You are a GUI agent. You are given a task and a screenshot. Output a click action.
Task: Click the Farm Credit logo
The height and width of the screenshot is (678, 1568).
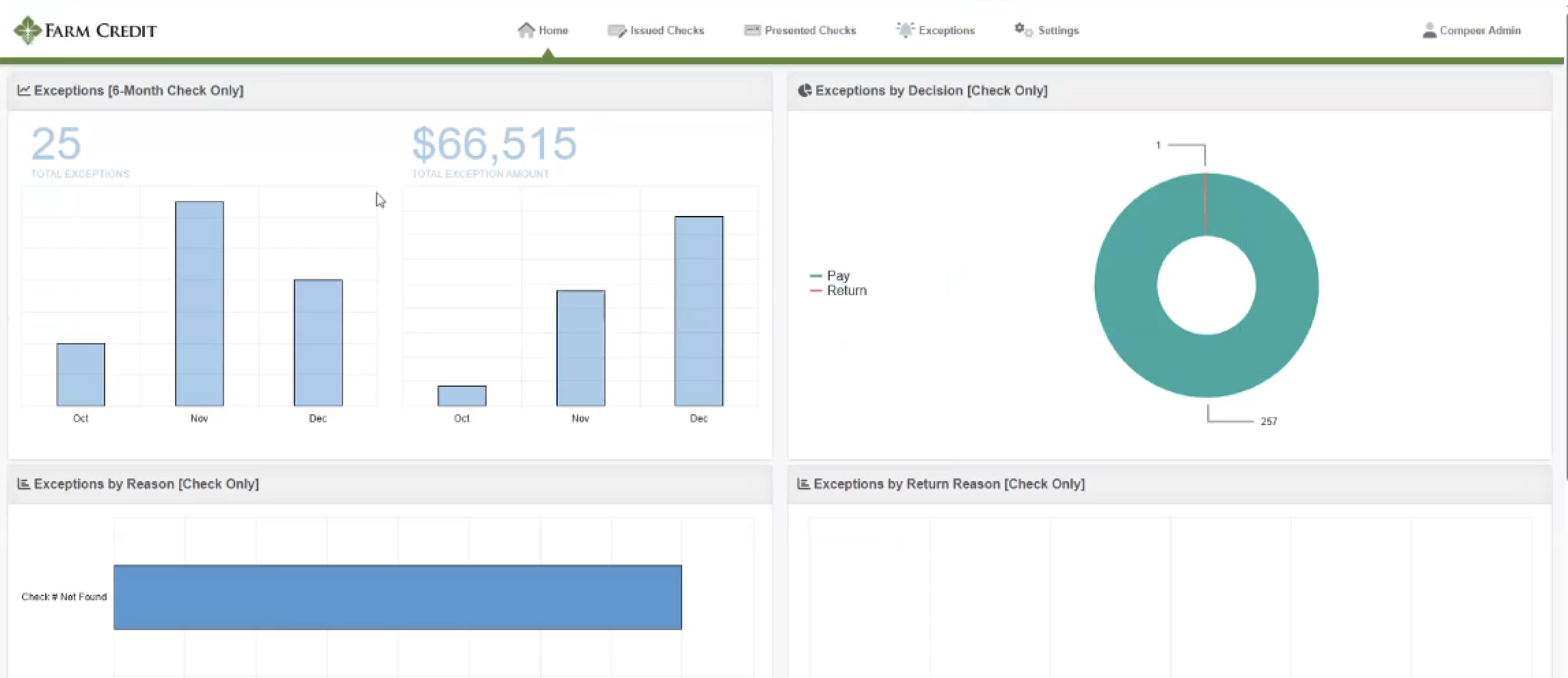(x=85, y=31)
